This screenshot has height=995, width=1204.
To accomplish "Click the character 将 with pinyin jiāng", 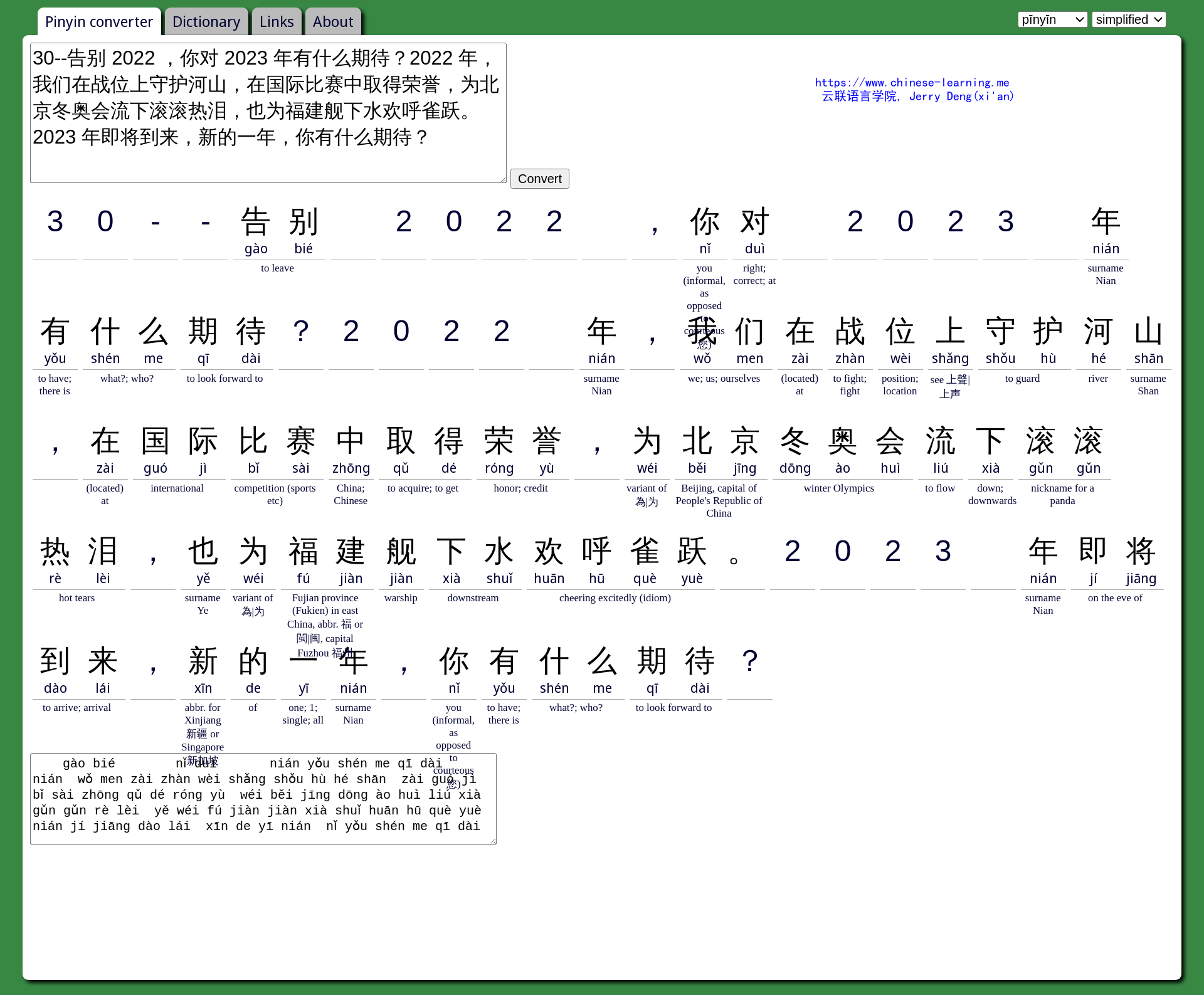I will click(1141, 551).
